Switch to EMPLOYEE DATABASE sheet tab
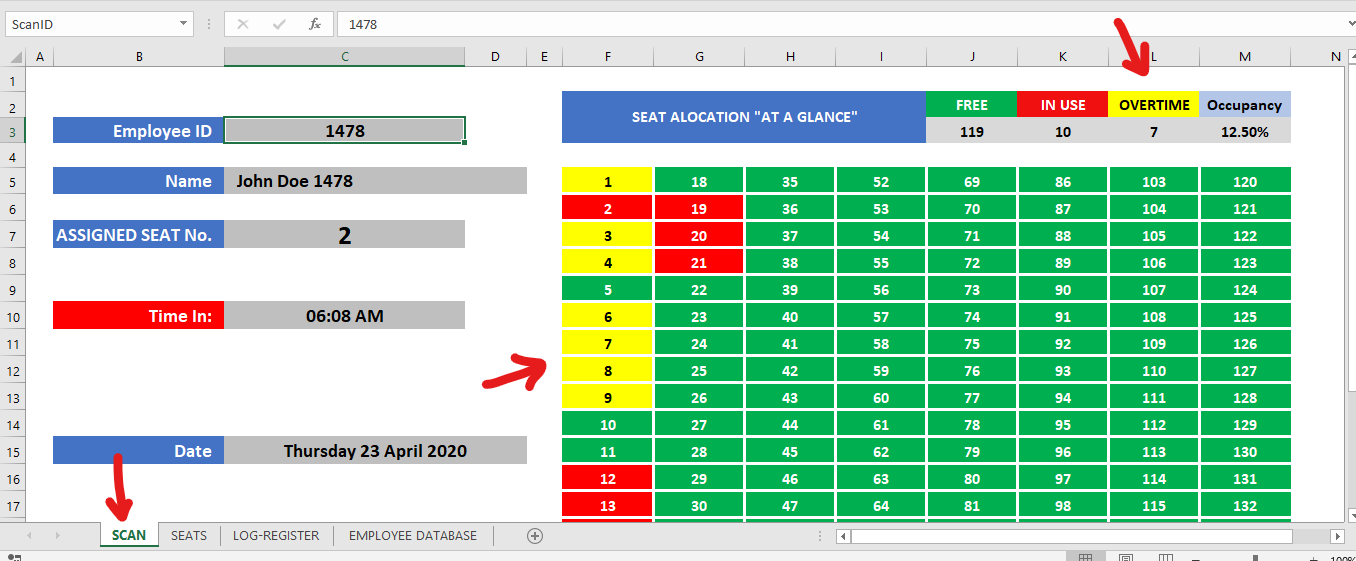 [413, 535]
